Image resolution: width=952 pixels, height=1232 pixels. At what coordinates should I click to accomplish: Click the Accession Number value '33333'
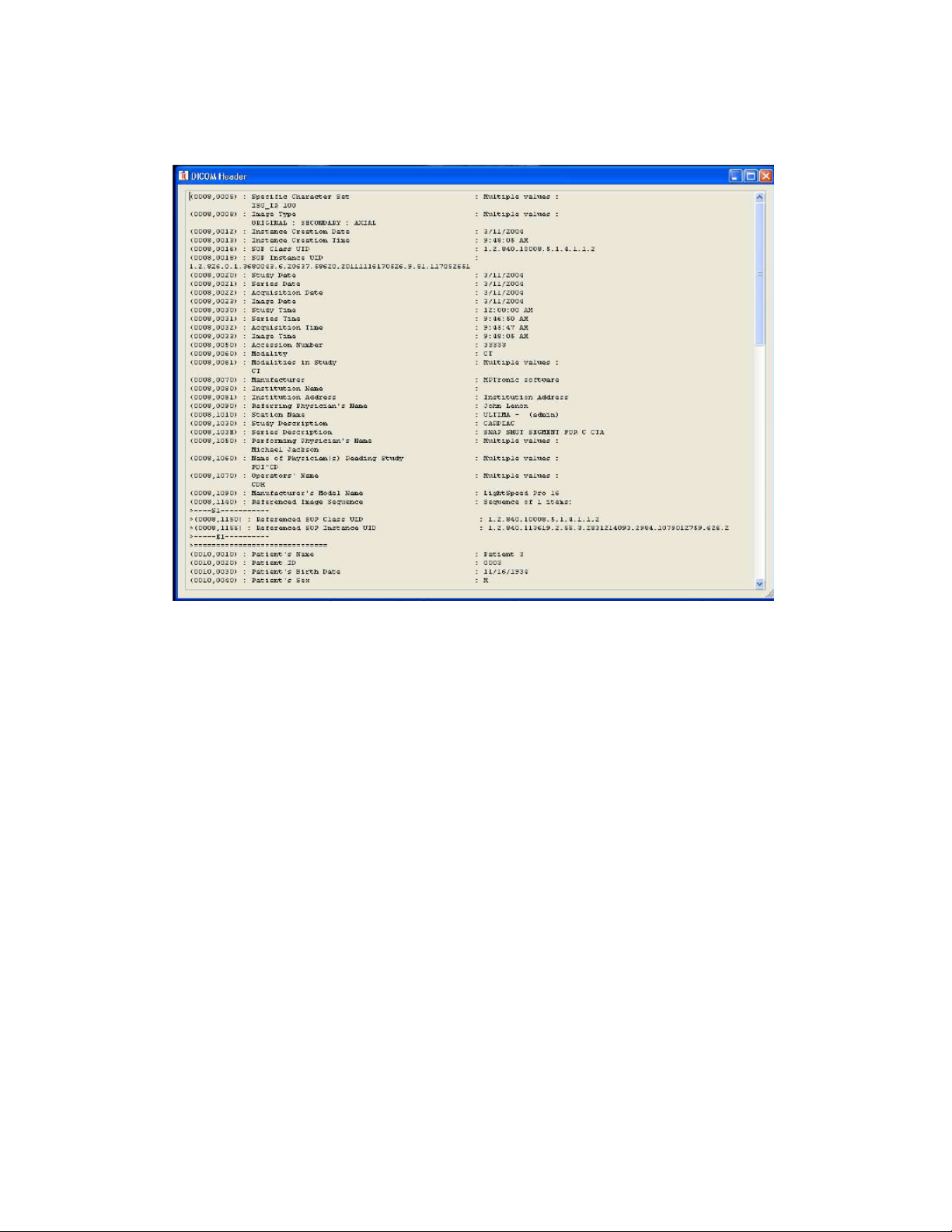[494, 345]
